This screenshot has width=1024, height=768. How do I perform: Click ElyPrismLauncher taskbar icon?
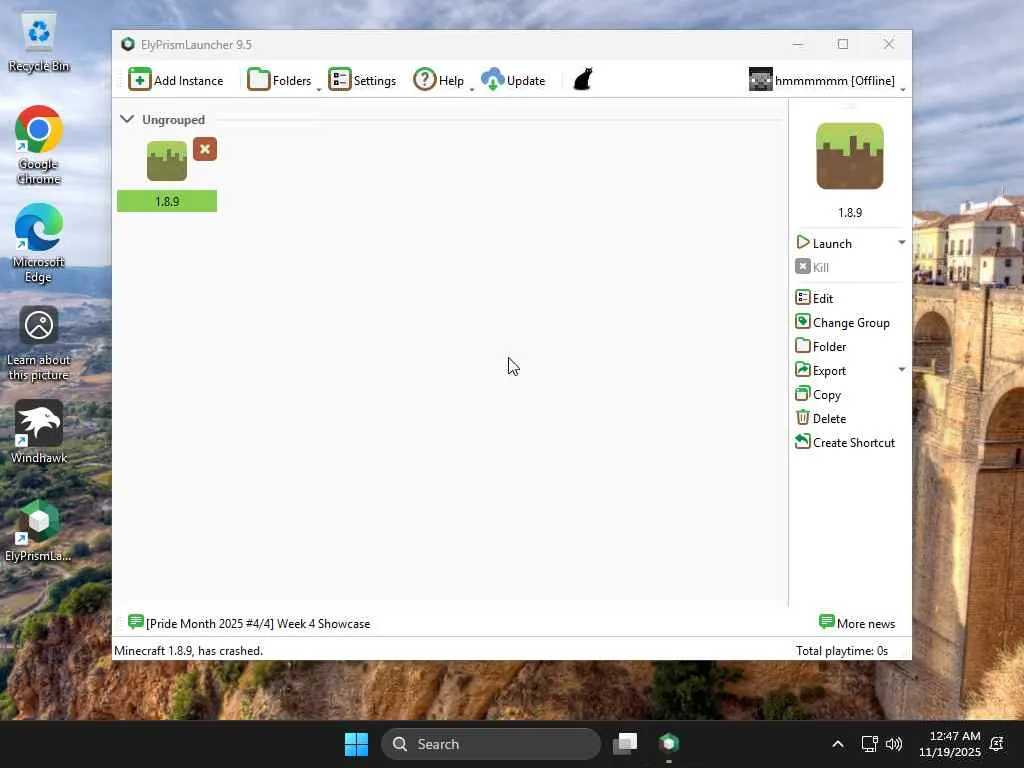coord(669,744)
